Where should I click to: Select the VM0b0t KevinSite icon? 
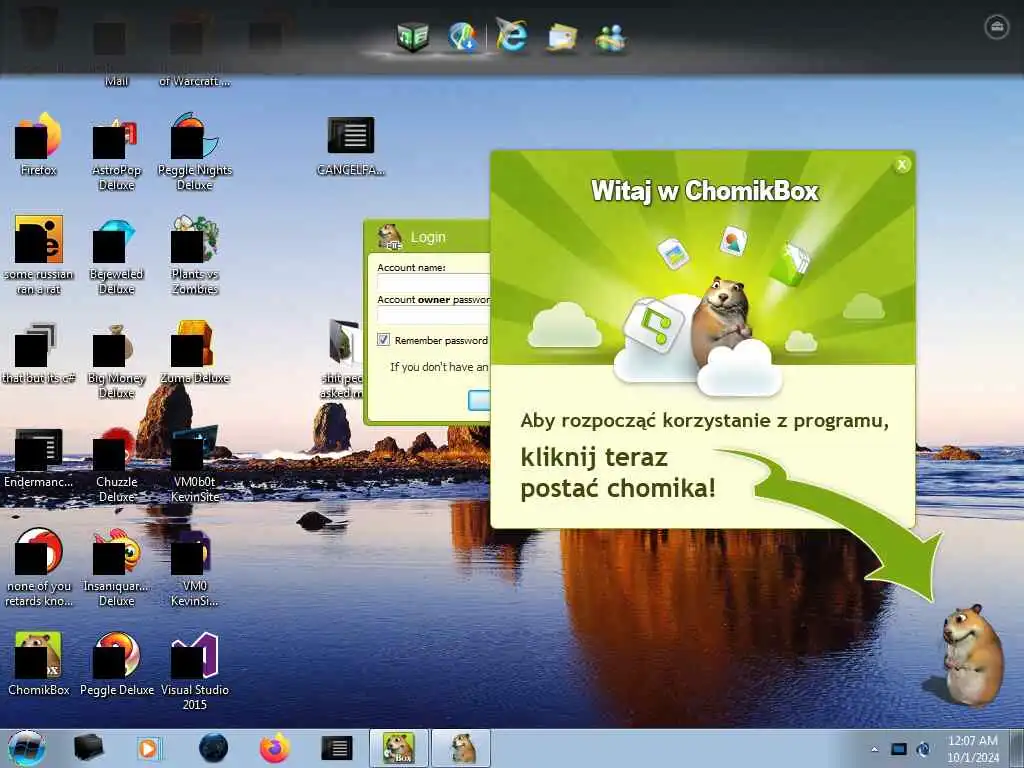coord(195,464)
